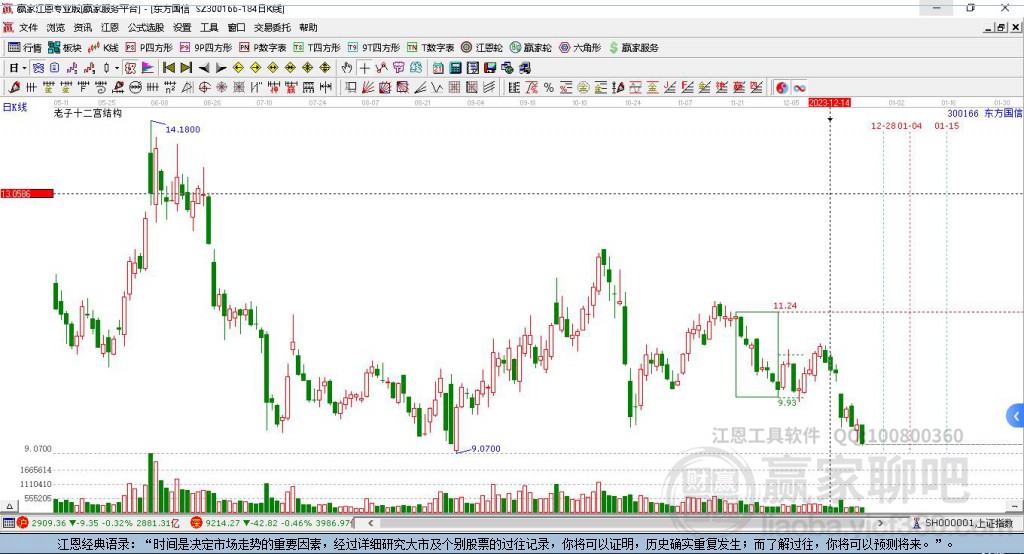The height and width of the screenshot is (554, 1024).
Task: Click the 东方国信 stock name link
Action: (x=1003, y=114)
